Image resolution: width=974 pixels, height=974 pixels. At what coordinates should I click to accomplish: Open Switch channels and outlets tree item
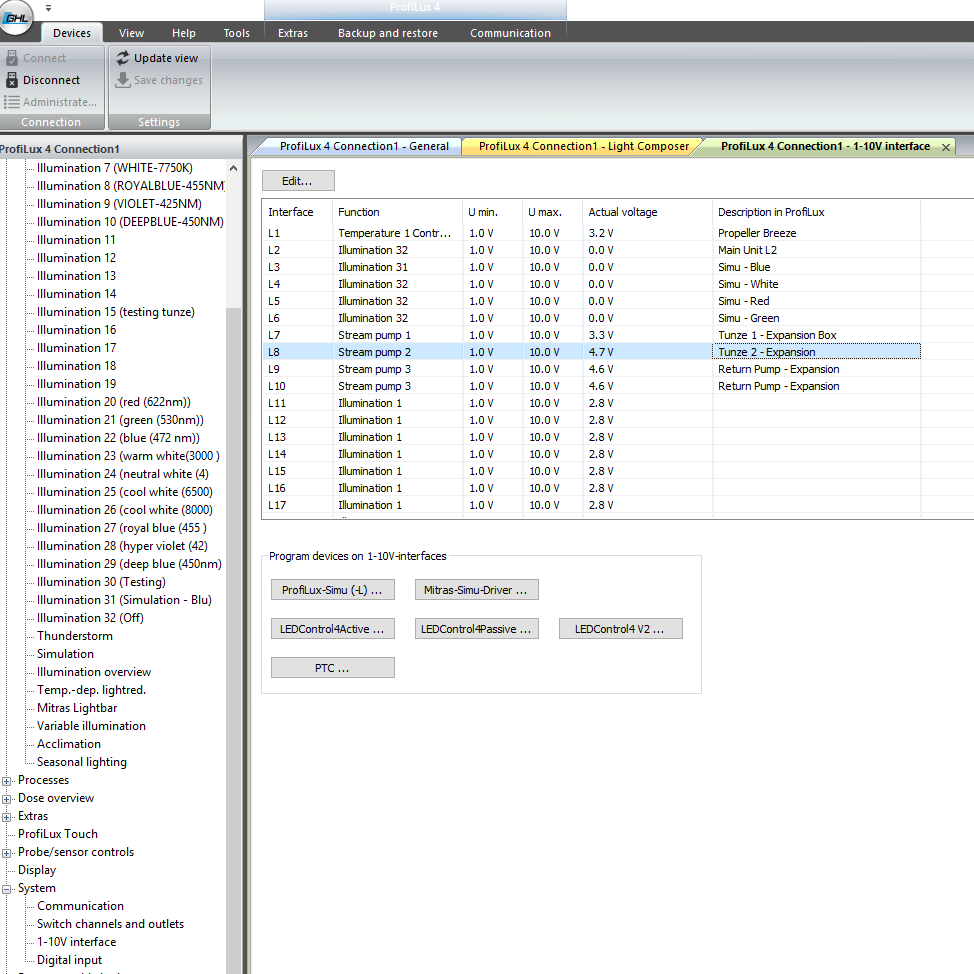pos(110,924)
